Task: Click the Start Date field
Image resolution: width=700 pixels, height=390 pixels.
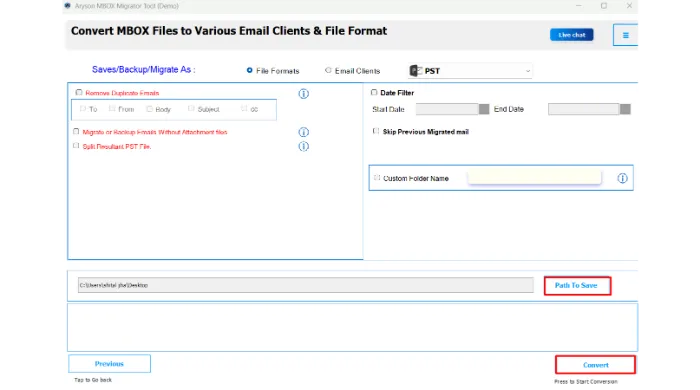Action: pos(447,109)
